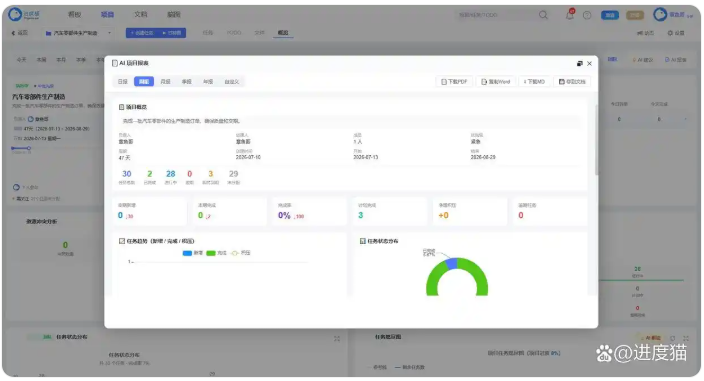Open the 项目 top navigation menu
The image size is (704, 381).
pos(107,14)
